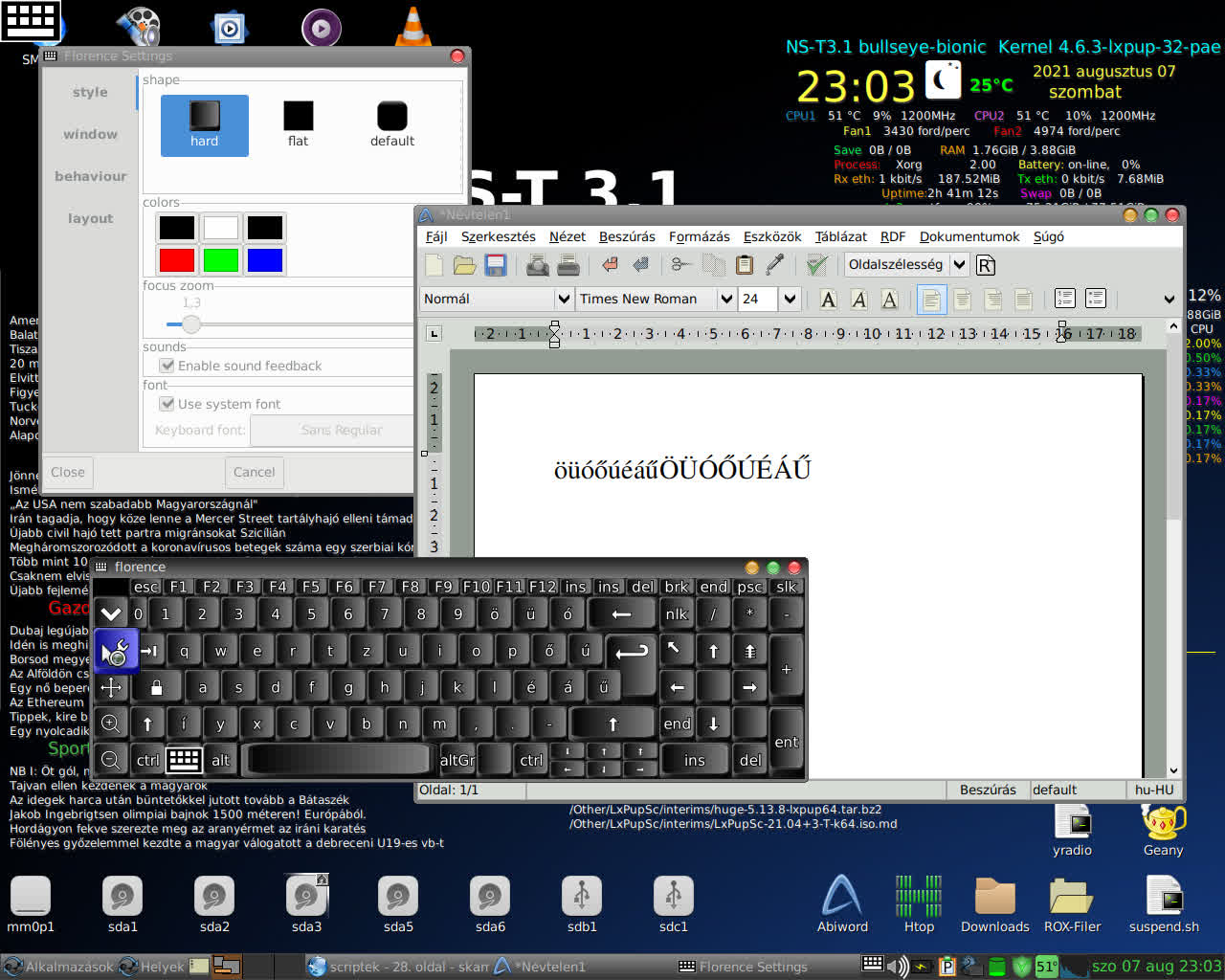
Task: Click the focus zoom slider handle
Action: [190, 324]
